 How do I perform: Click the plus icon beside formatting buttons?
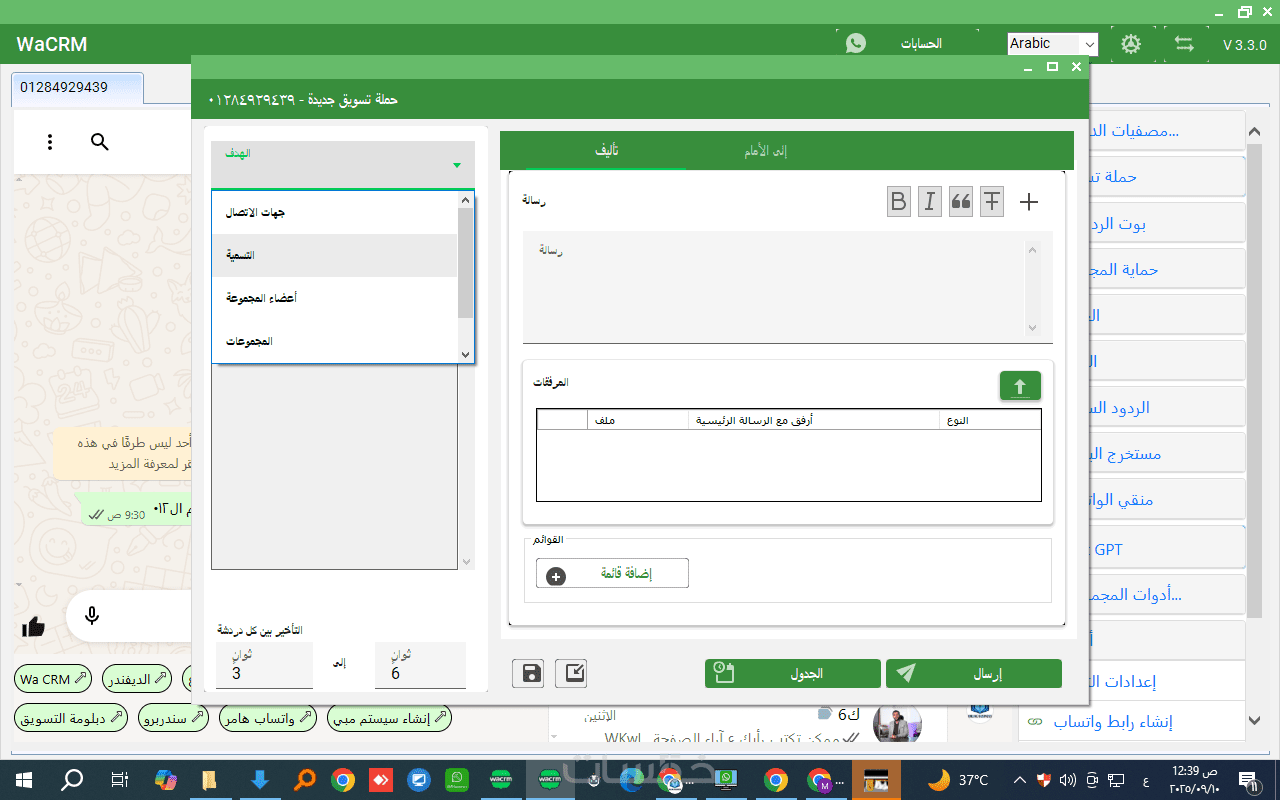click(1029, 202)
